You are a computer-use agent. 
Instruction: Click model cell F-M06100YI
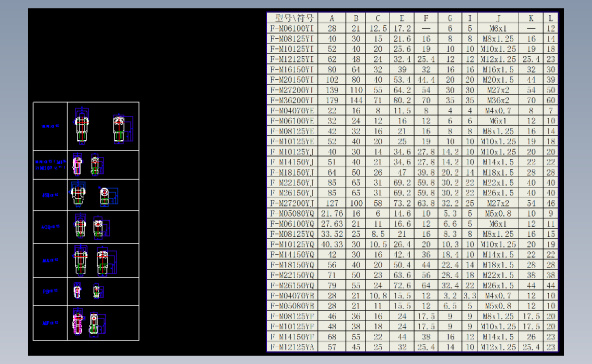(x=293, y=28)
